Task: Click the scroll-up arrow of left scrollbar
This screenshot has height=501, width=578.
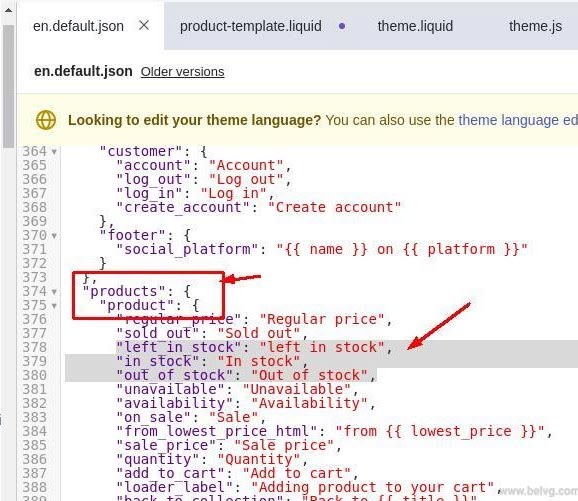Action: (x=8, y=10)
